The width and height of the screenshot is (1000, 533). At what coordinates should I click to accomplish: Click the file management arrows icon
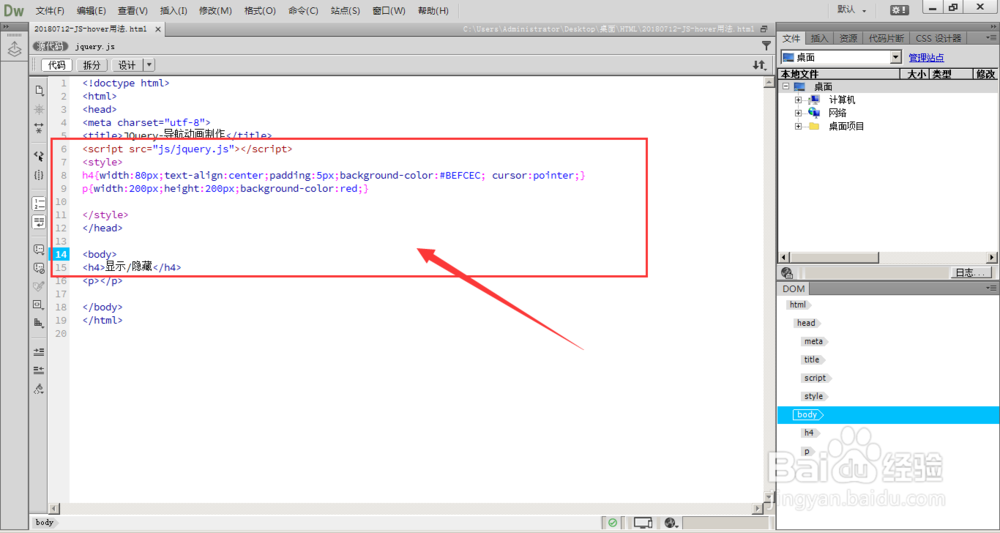point(759,65)
